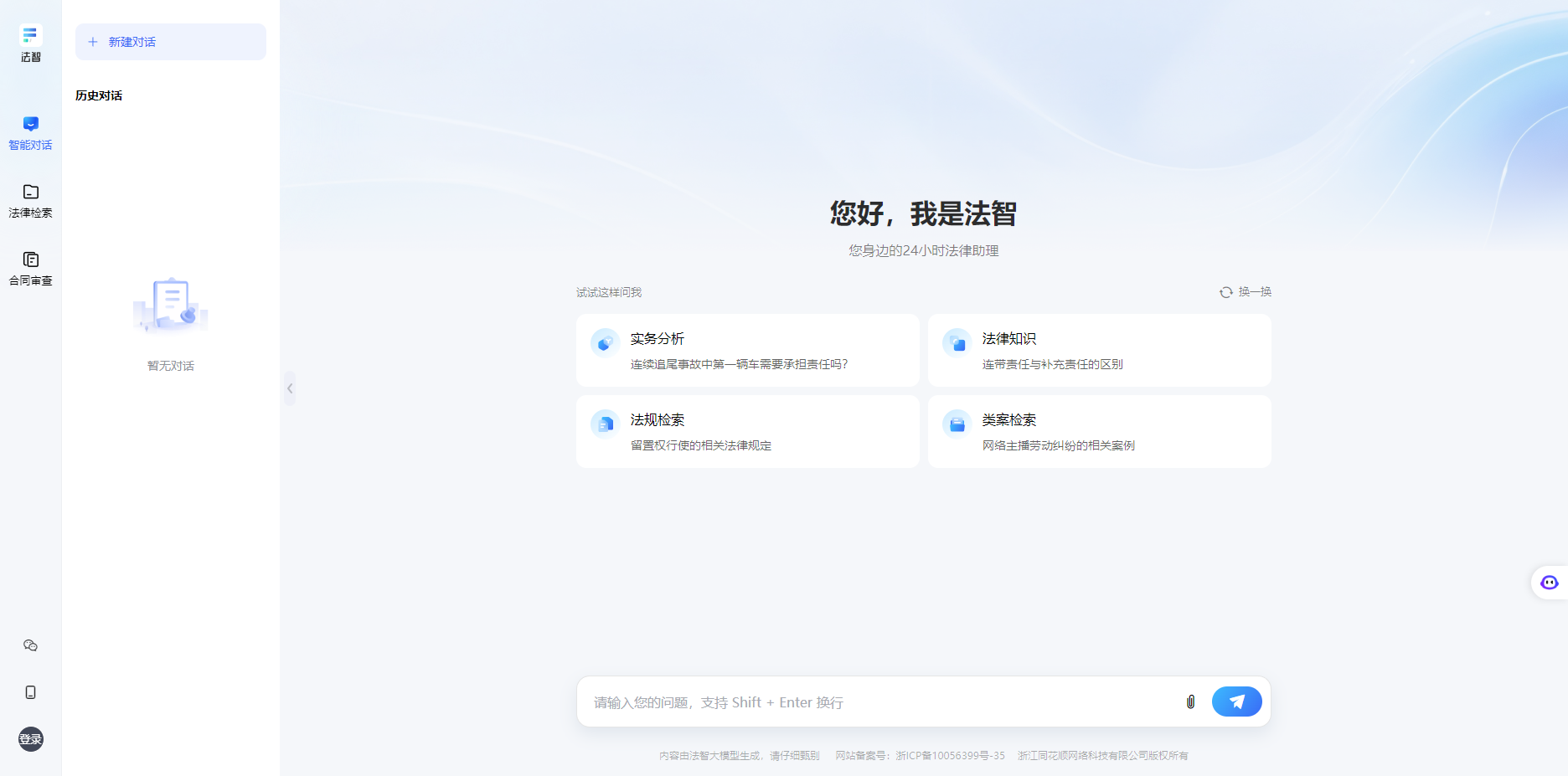Click the refresh arrows icon
1568x776 pixels.
coord(1226,292)
